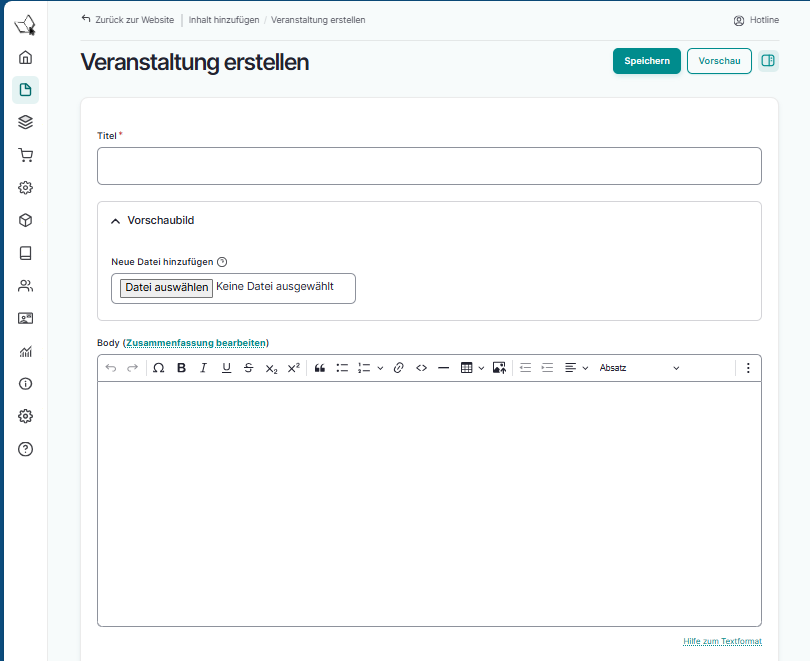Go to Inhalt hinzufügen breadcrumb
This screenshot has width=810, height=661.
point(223,20)
